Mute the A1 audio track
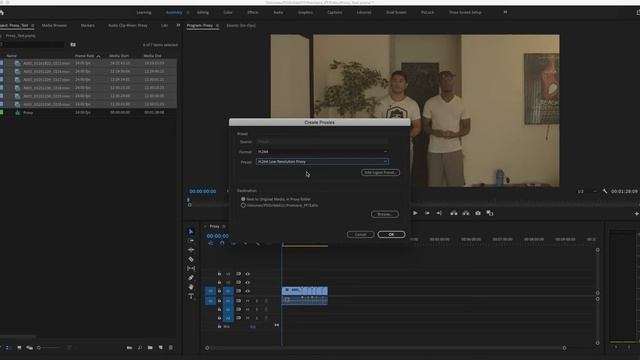Screen dimensions: 640x360 tap(247, 301)
